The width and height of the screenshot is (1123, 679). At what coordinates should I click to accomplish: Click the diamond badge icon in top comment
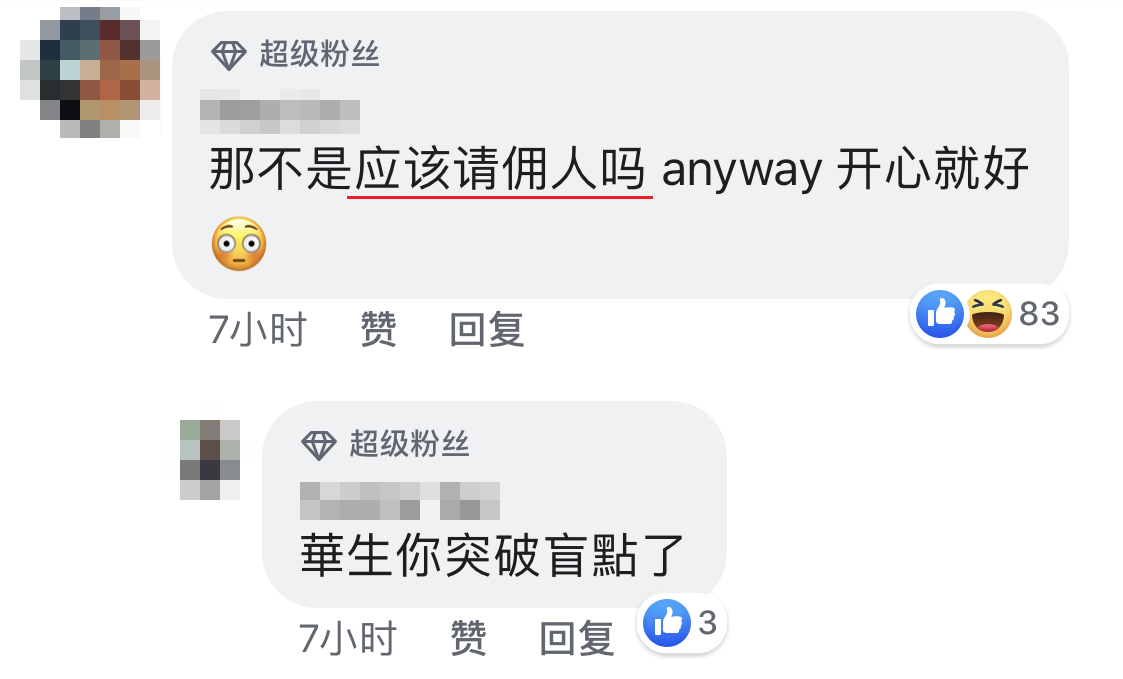[228, 55]
